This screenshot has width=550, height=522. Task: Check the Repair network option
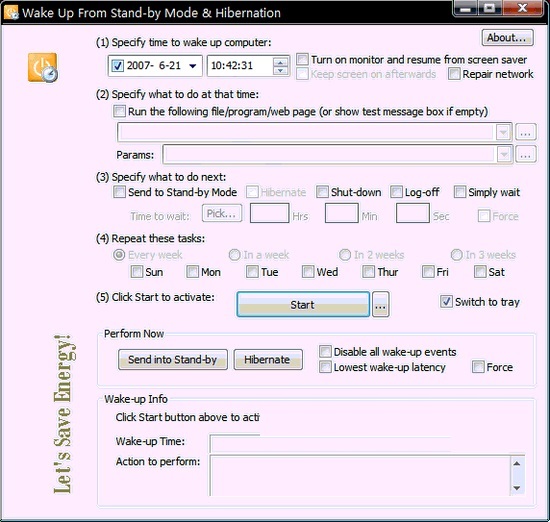[454, 74]
